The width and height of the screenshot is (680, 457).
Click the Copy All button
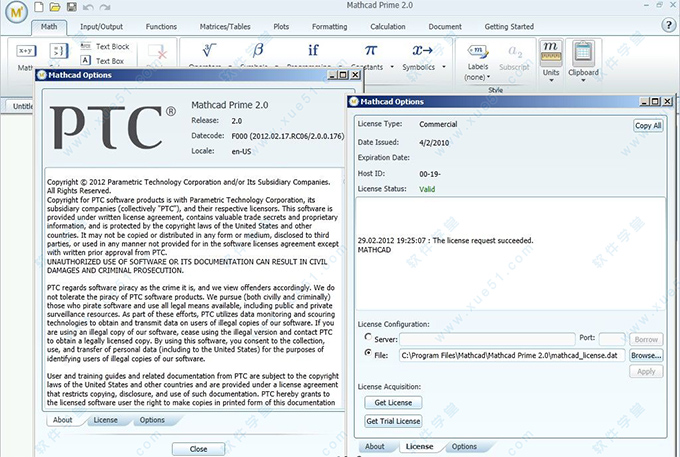coord(648,126)
